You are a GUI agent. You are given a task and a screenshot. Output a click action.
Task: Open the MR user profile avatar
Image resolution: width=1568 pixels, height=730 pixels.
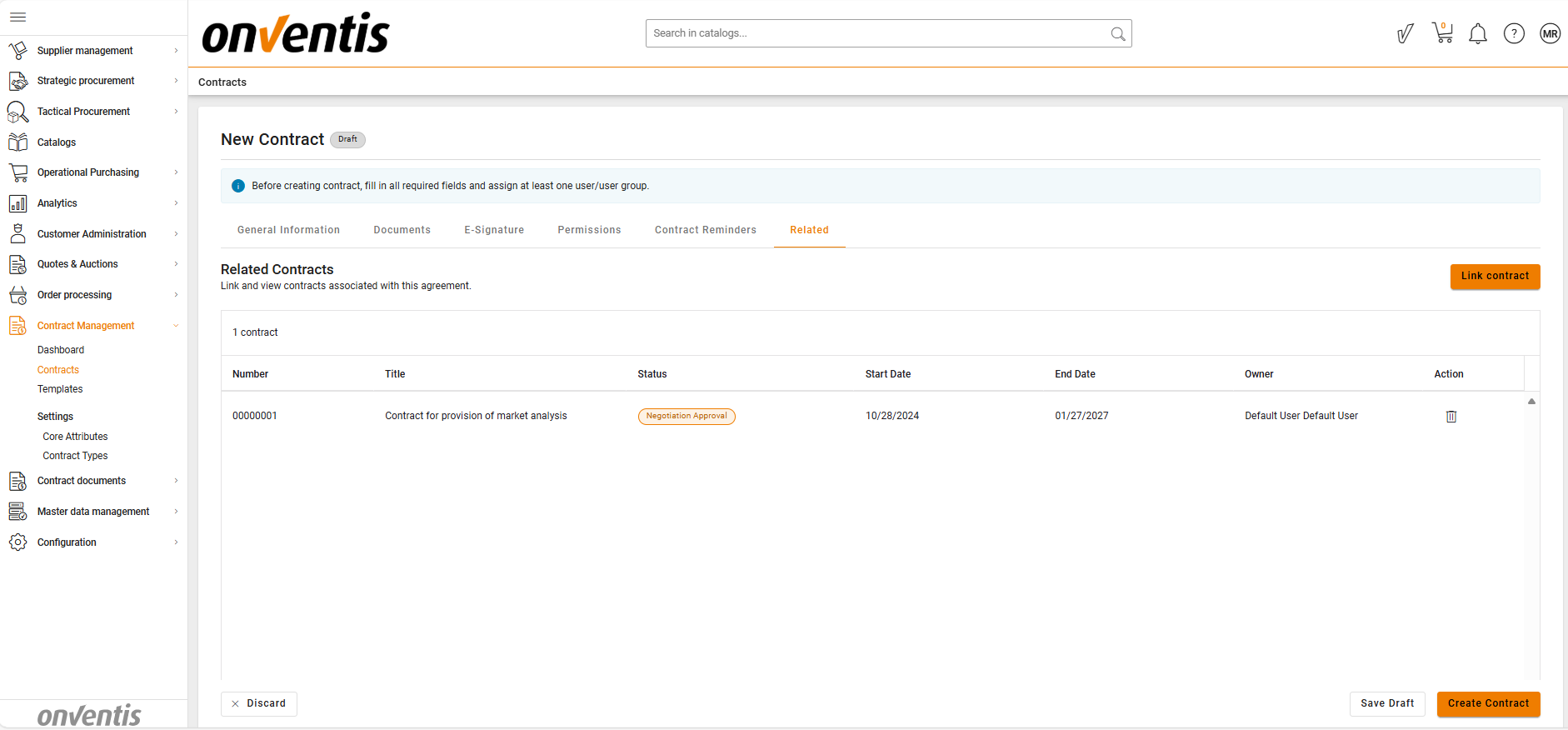1550,33
